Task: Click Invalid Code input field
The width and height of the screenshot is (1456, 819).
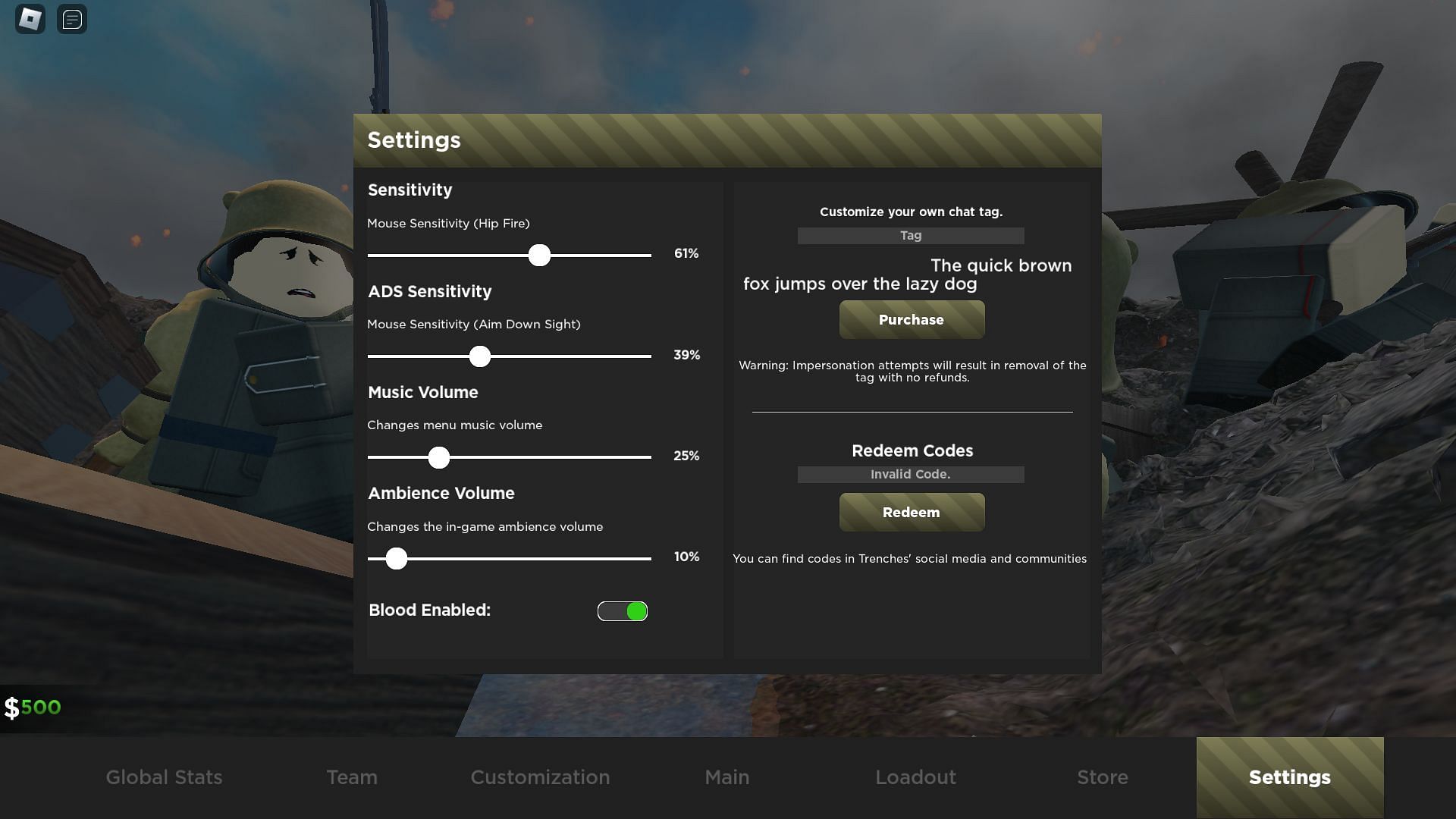Action: [x=911, y=474]
